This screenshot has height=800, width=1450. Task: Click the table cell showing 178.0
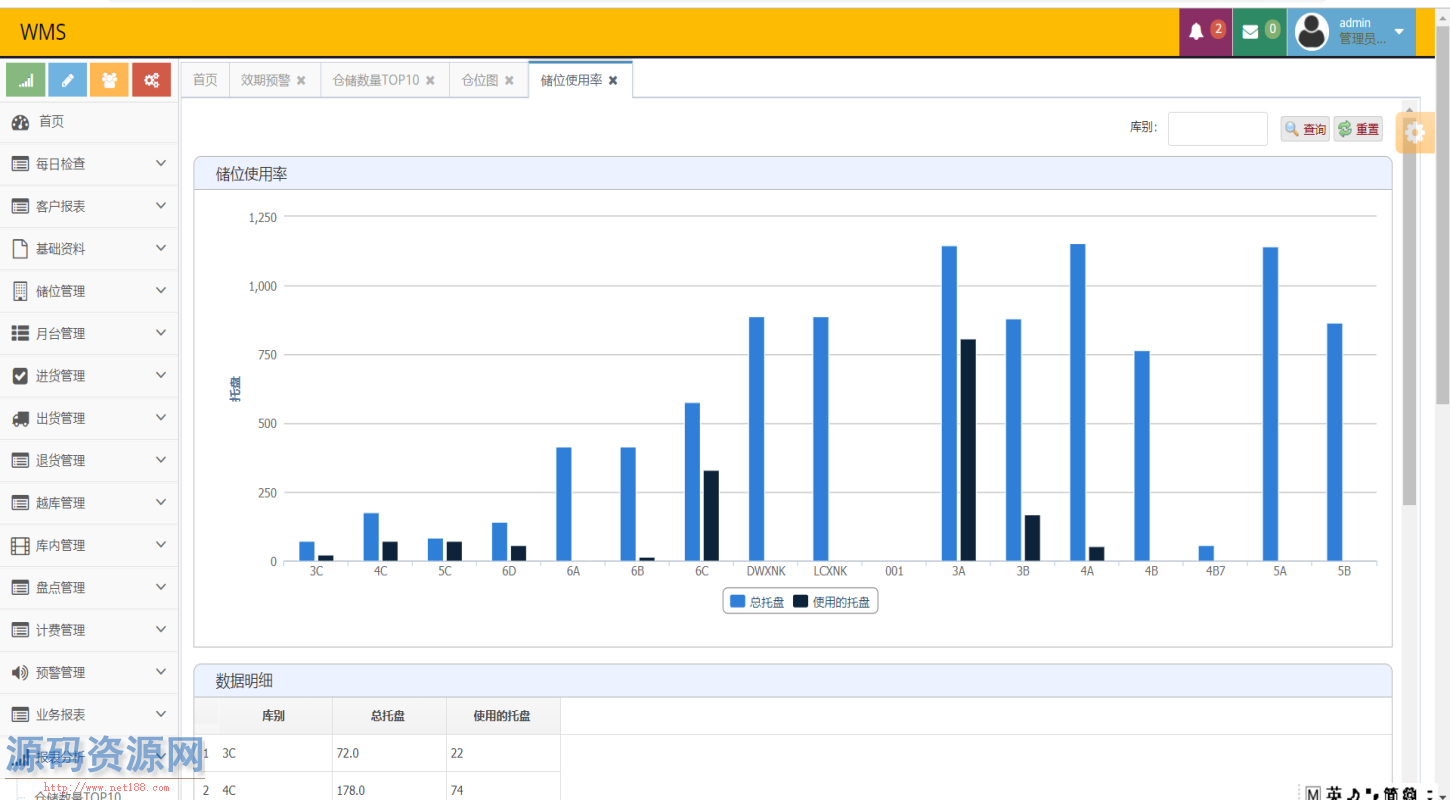pyautogui.click(x=389, y=789)
